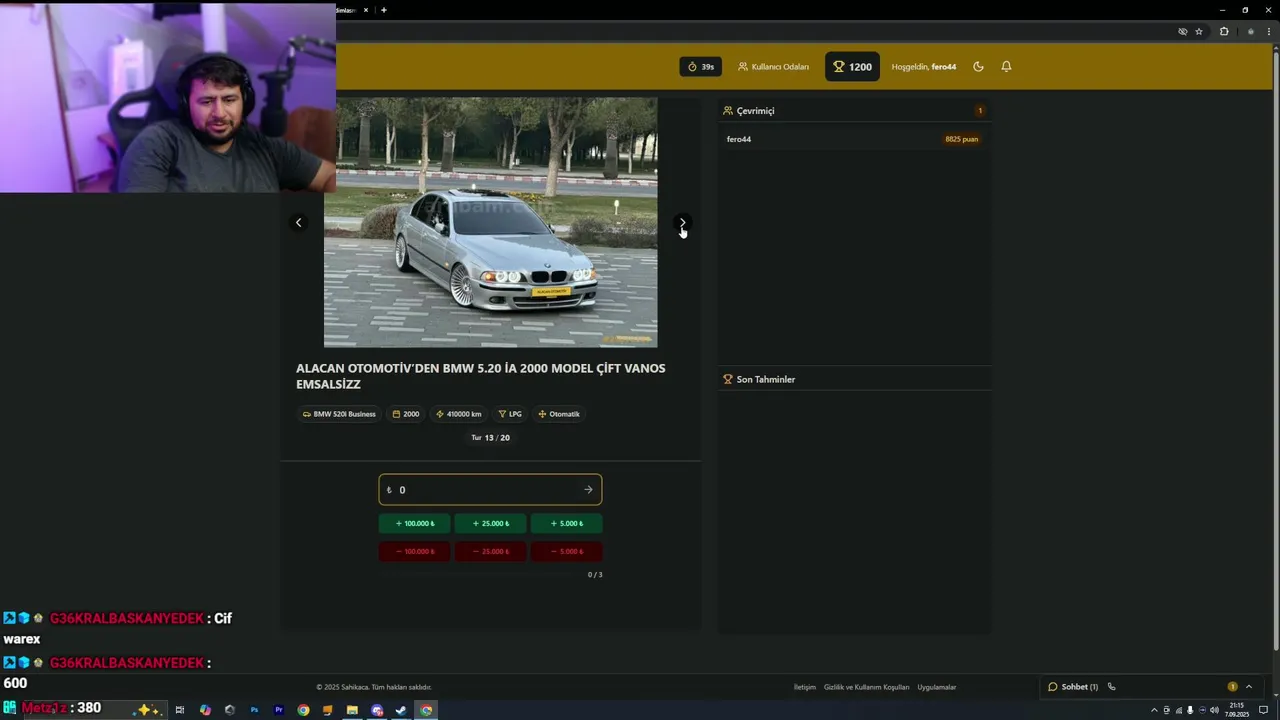This screenshot has height=720, width=1280.
Task: Add 100.000 ₺ to the guess
Action: point(414,523)
